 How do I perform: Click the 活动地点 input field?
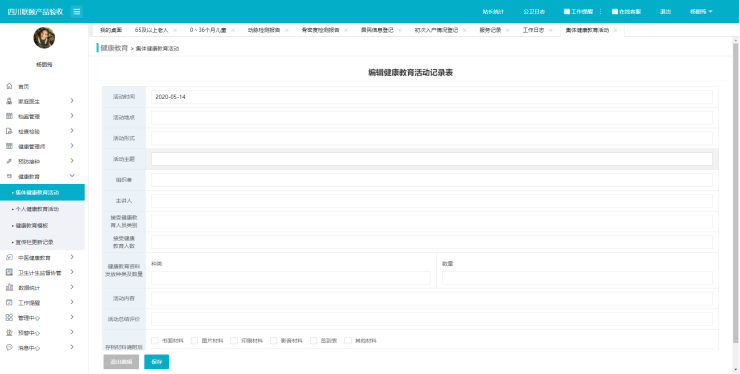432,118
